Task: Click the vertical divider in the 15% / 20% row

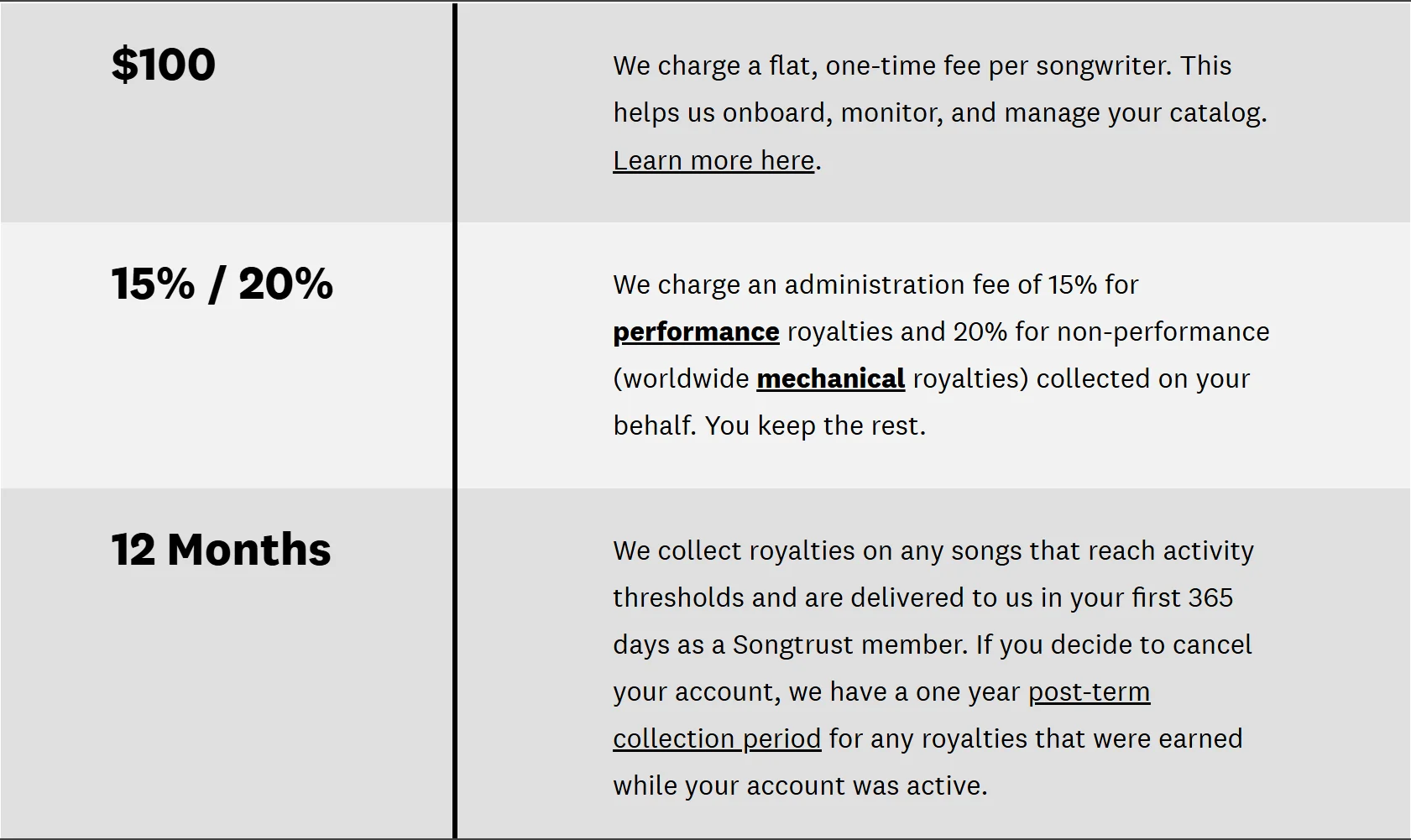Action: click(455, 355)
